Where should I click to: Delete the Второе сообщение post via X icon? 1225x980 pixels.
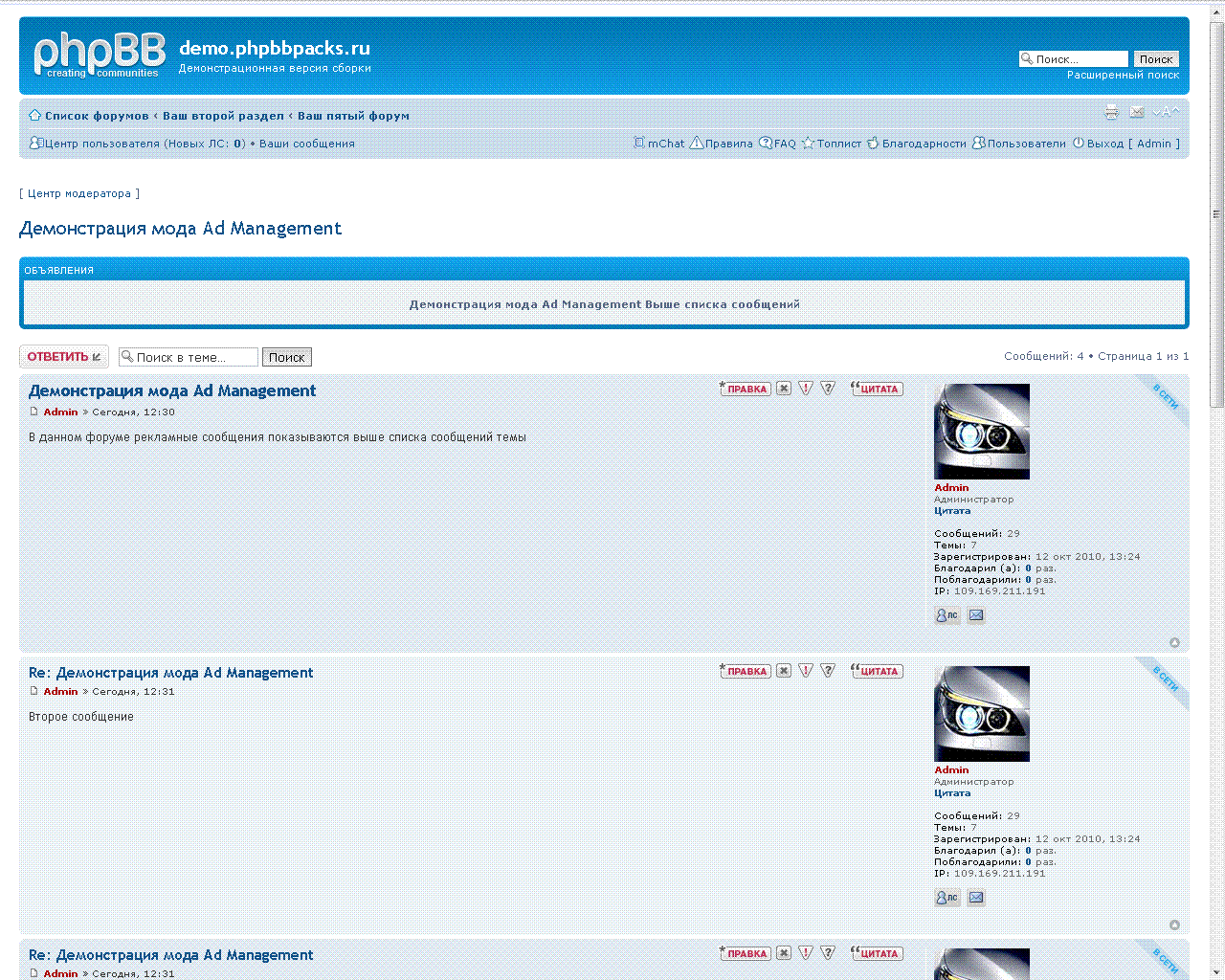tap(784, 671)
